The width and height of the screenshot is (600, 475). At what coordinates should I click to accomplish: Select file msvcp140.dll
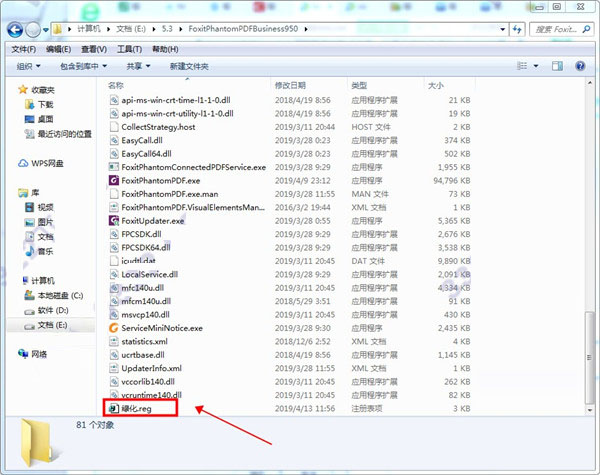(x=145, y=315)
